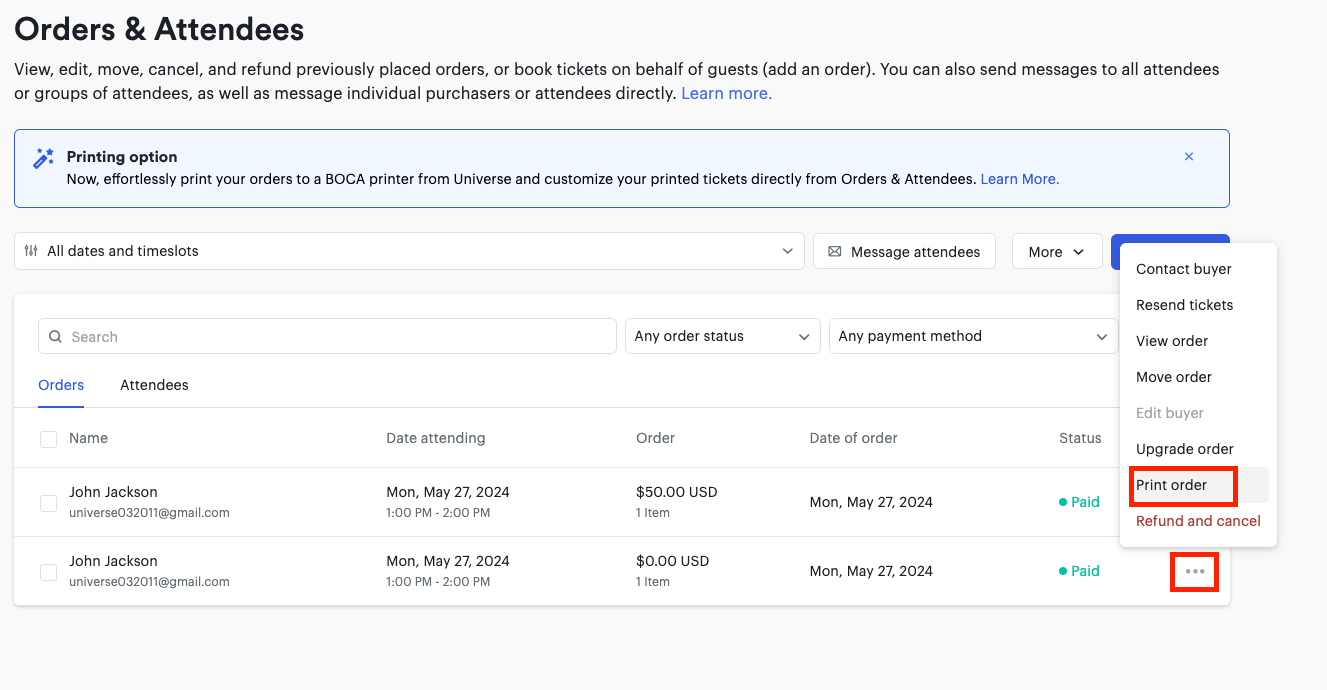
Task: Choose Contact buyer from the menu
Action: (x=1184, y=269)
